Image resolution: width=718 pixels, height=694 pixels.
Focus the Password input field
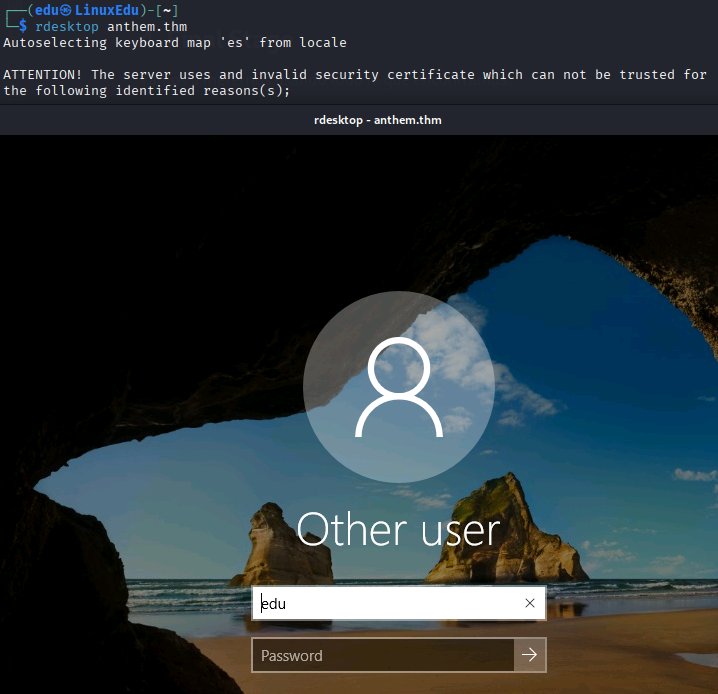[383, 655]
